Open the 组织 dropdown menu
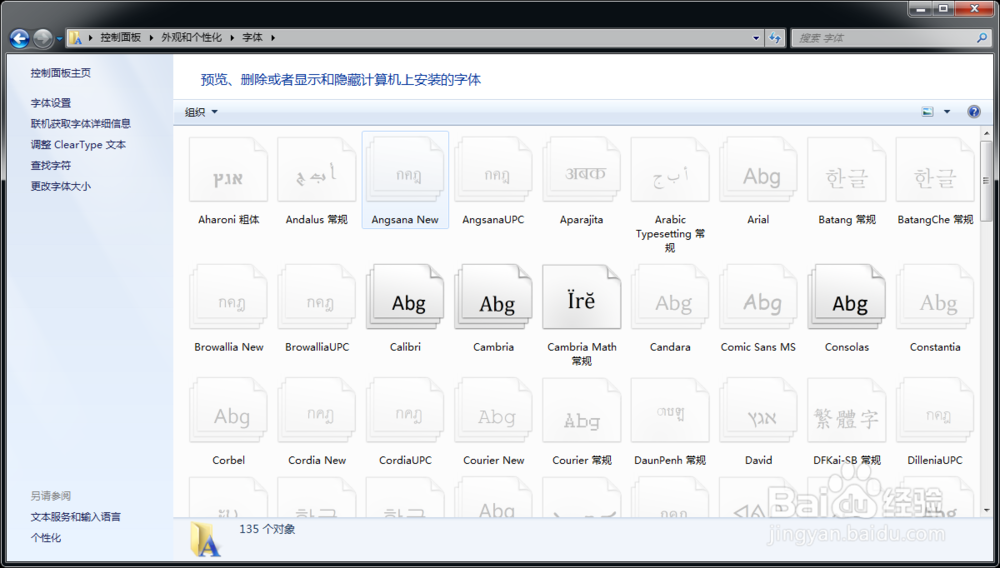The height and width of the screenshot is (568, 1000). coord(202,112)
